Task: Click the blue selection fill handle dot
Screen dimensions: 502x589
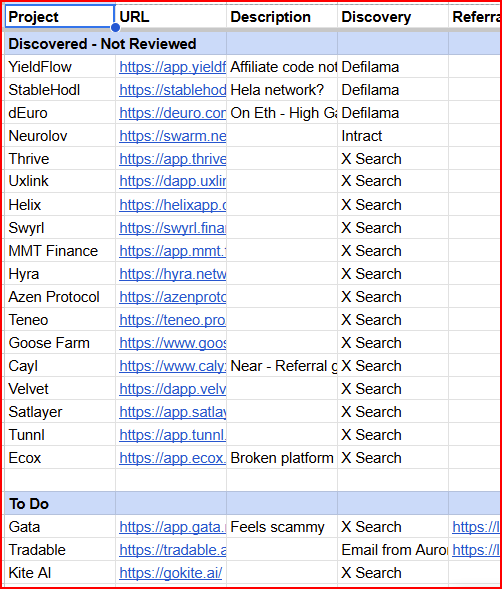Action: pos(115,27)
